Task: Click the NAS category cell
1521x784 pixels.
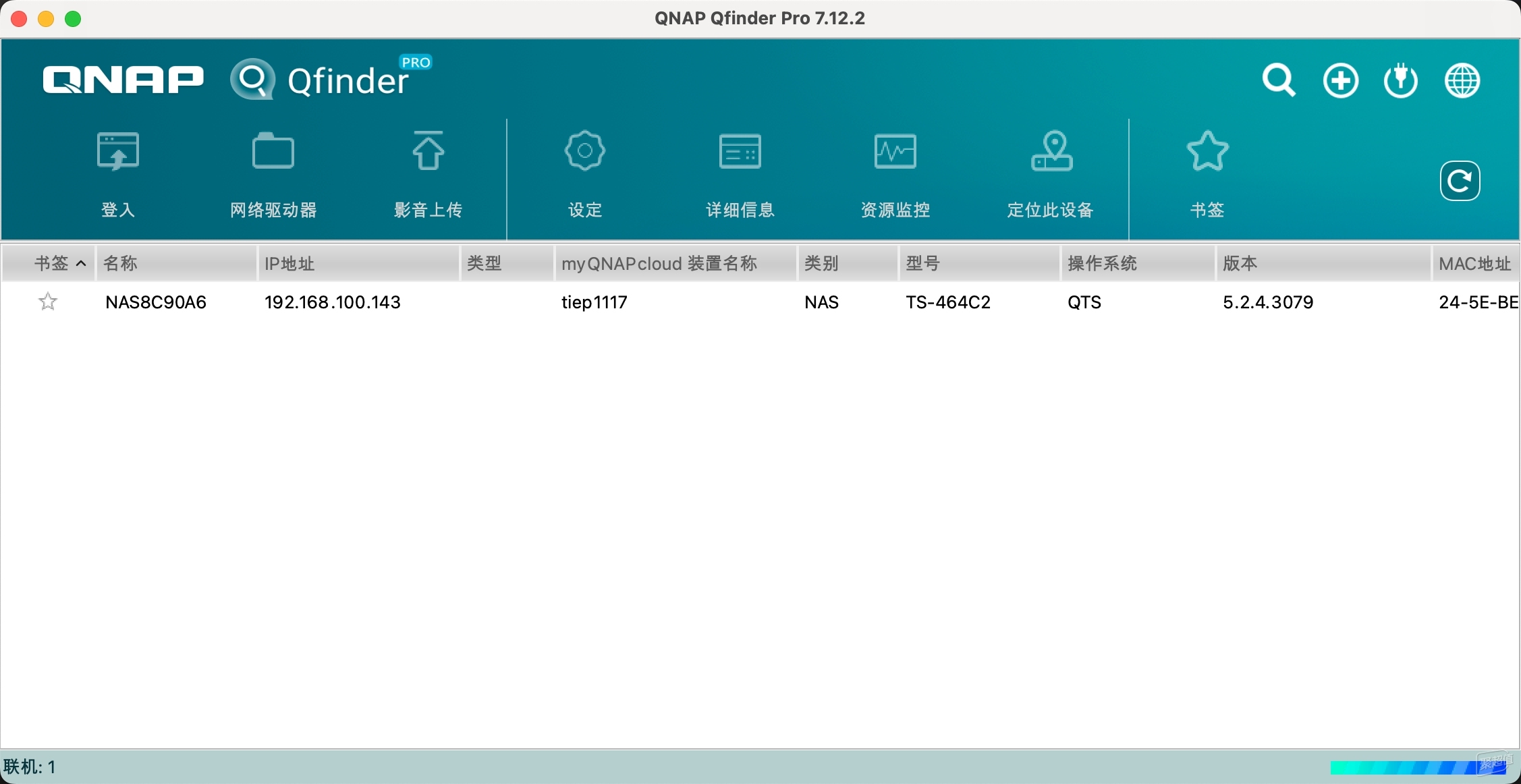Action: 821,302
